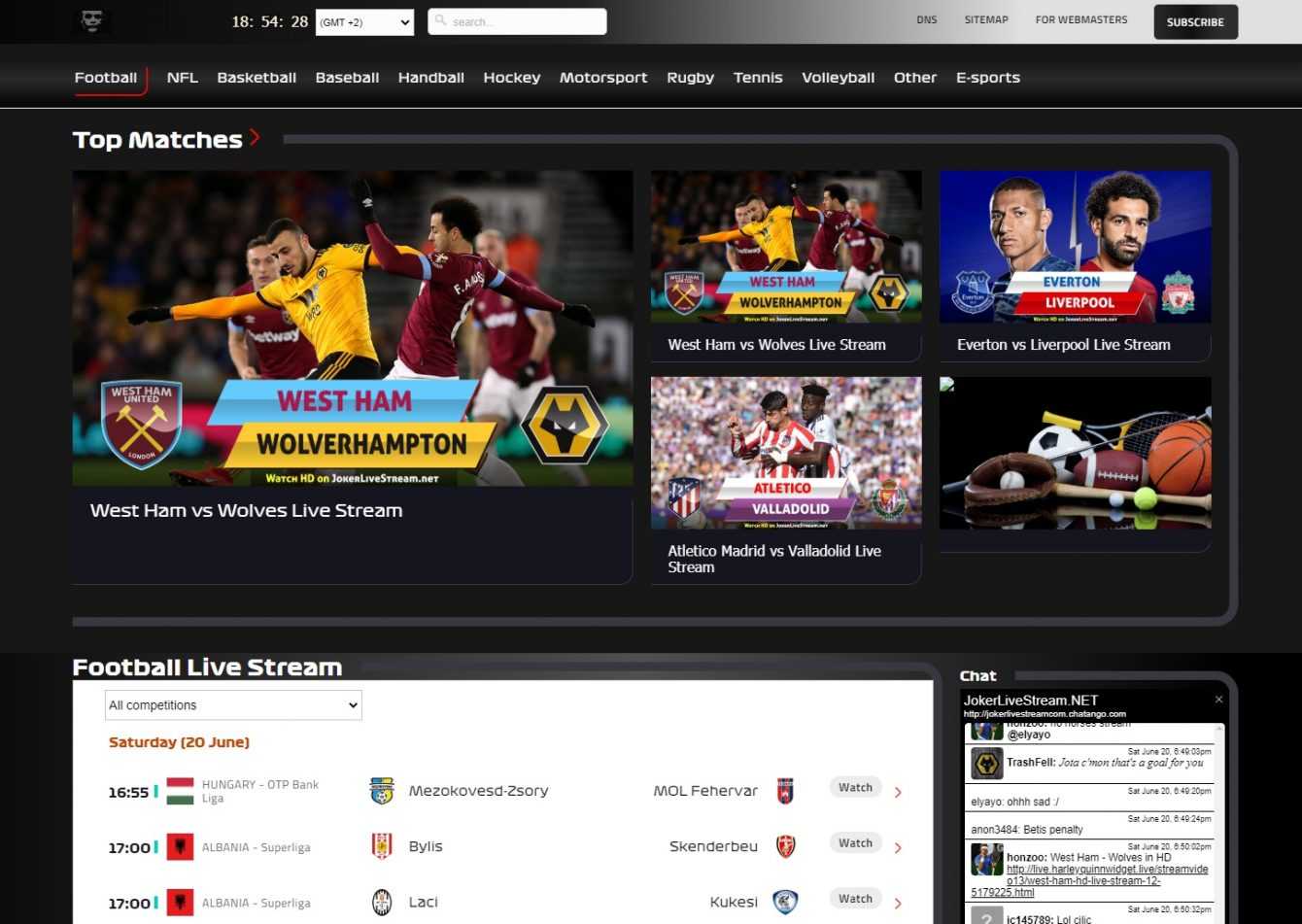
Task: Open the SITEMAP link
Action: coord(986,19)
